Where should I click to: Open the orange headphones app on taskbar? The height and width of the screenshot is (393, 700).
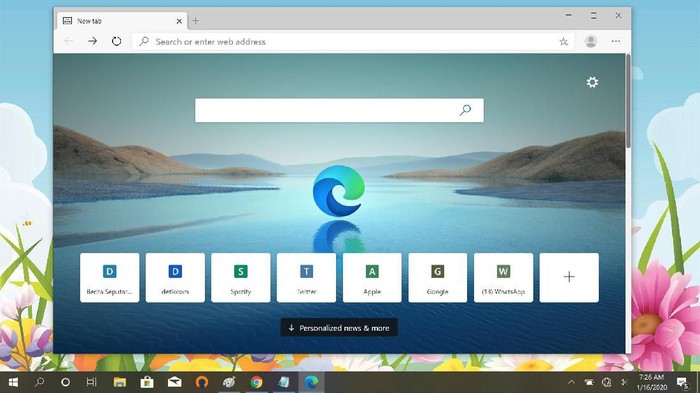coord(202,382)
